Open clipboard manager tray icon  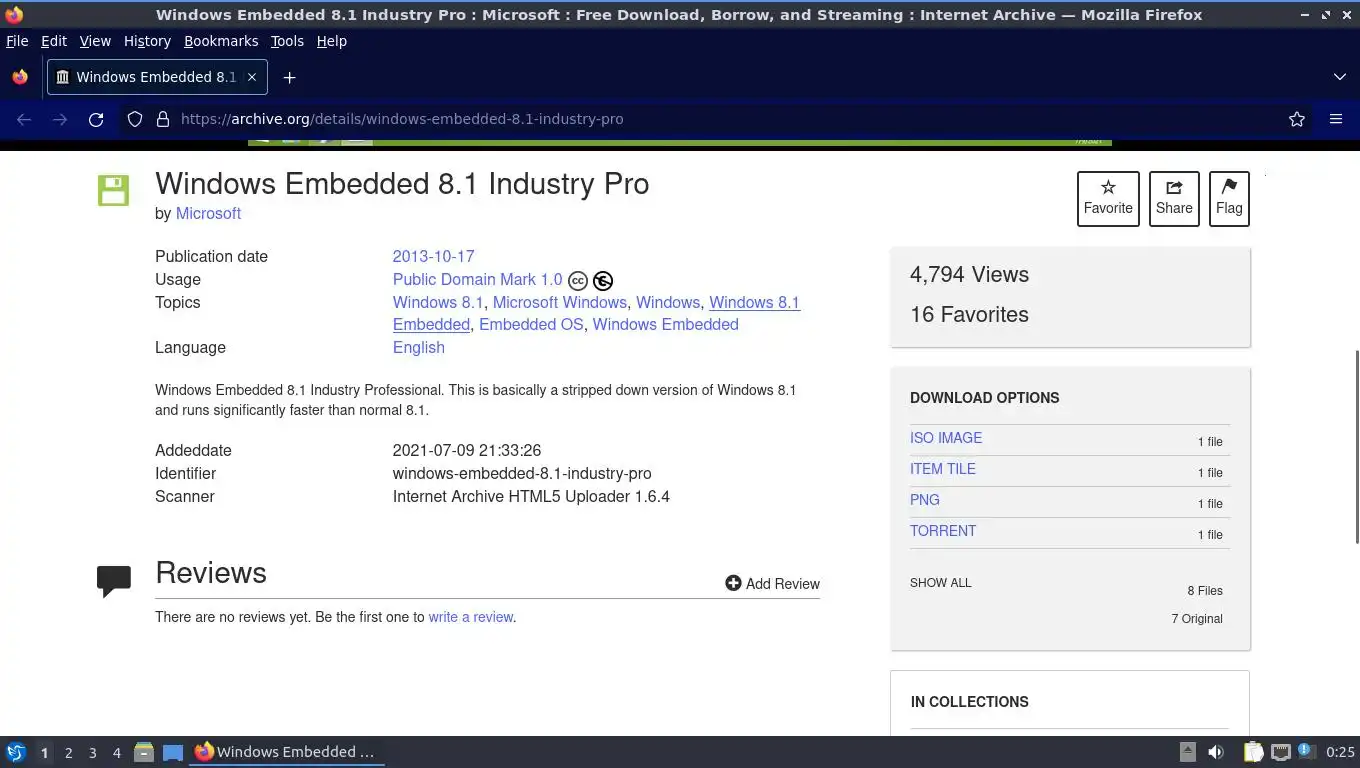tap(1254, 752)
